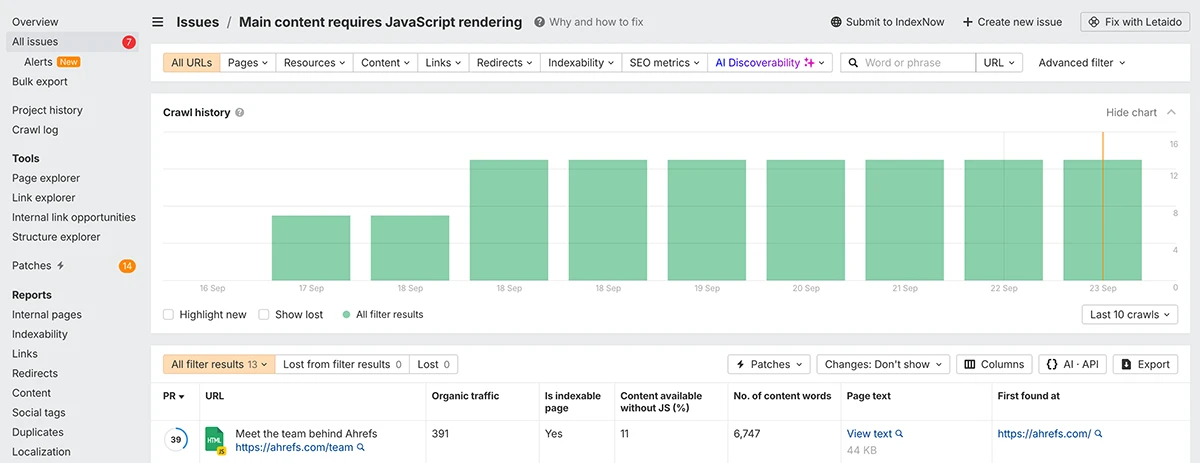Open the https://ahrefs.com/team link
Viewport: 1200px width, 463px height.
click(294, 448)
